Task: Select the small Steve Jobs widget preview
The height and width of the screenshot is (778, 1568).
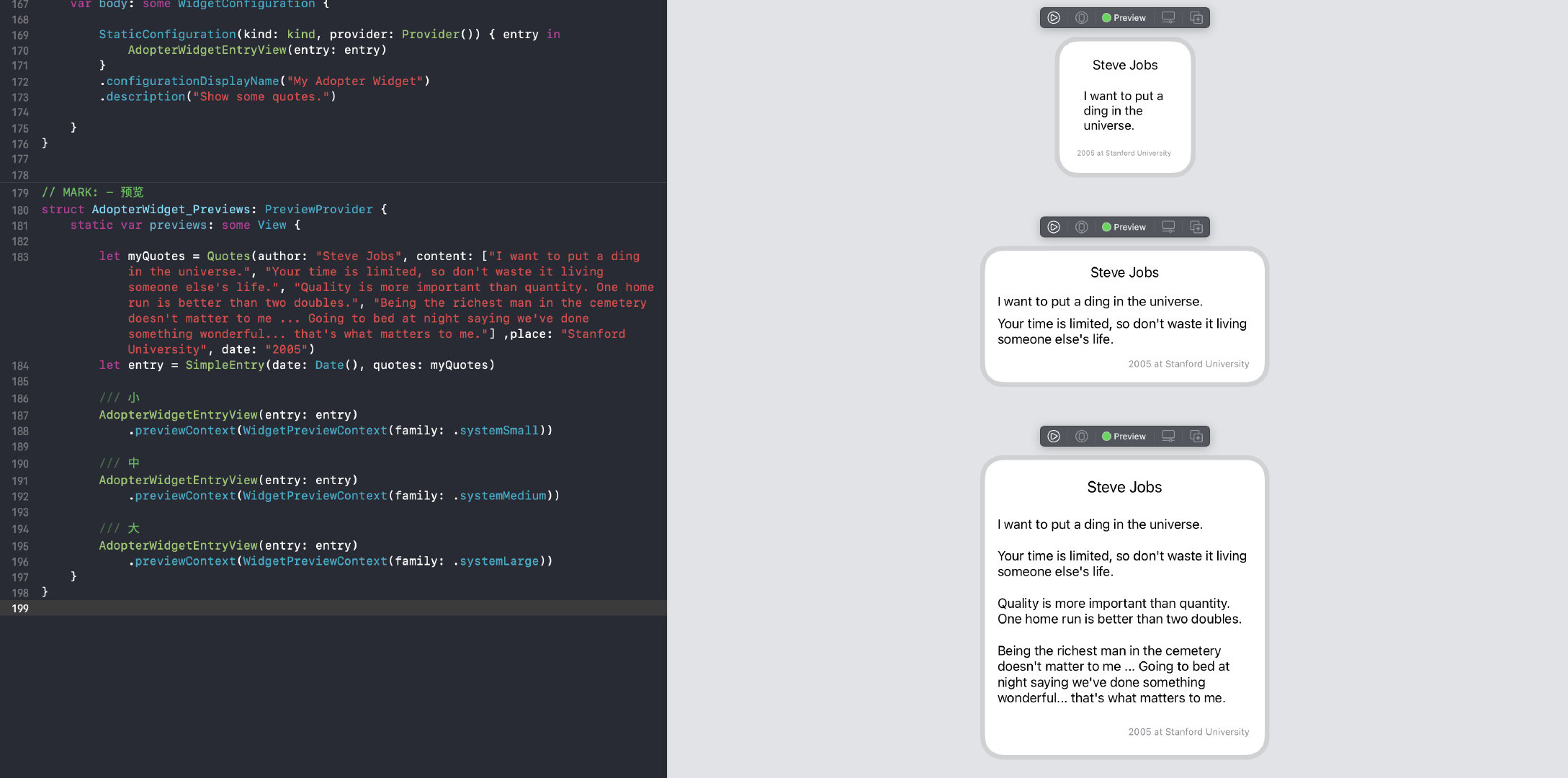Action: [1124, 108]
